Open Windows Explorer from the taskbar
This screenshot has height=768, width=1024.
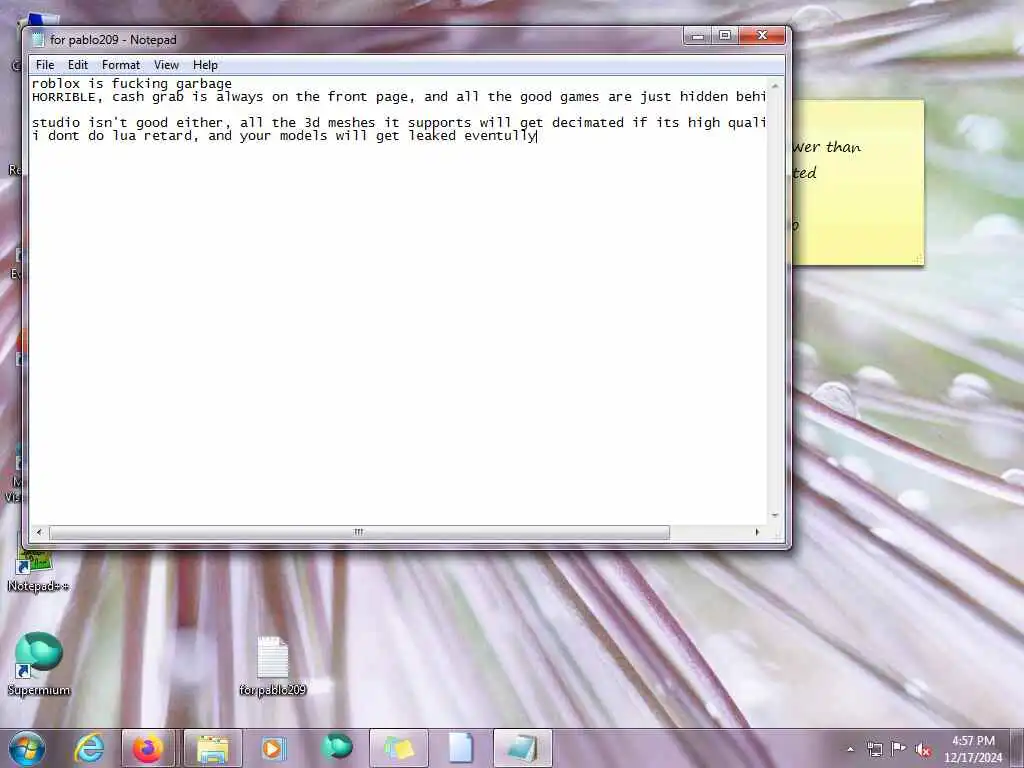213,748
